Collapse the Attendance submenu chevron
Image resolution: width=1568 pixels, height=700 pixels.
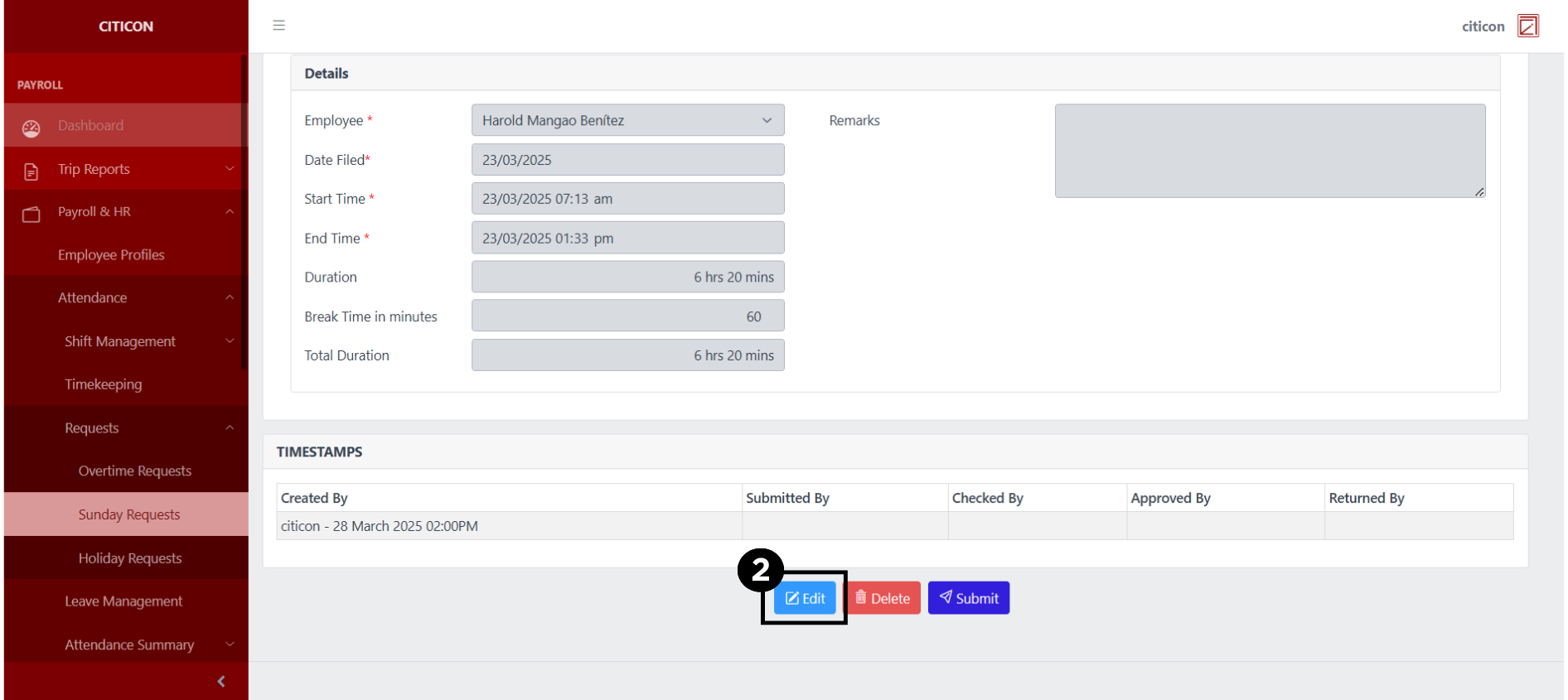(230, 297)
